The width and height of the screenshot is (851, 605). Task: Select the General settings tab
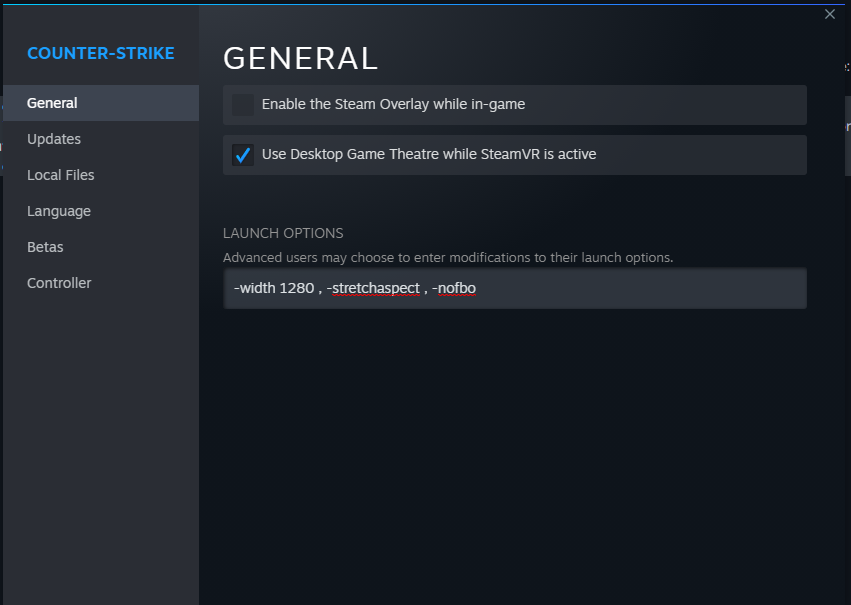click(101, 103)
